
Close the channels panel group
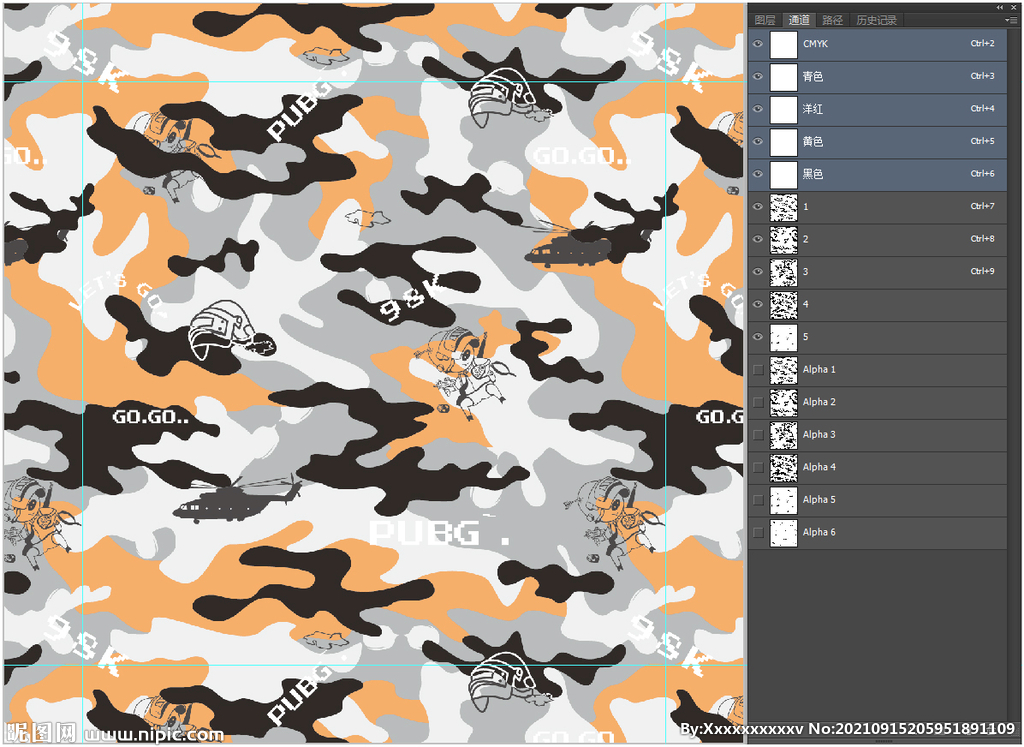pos(1013,7)
